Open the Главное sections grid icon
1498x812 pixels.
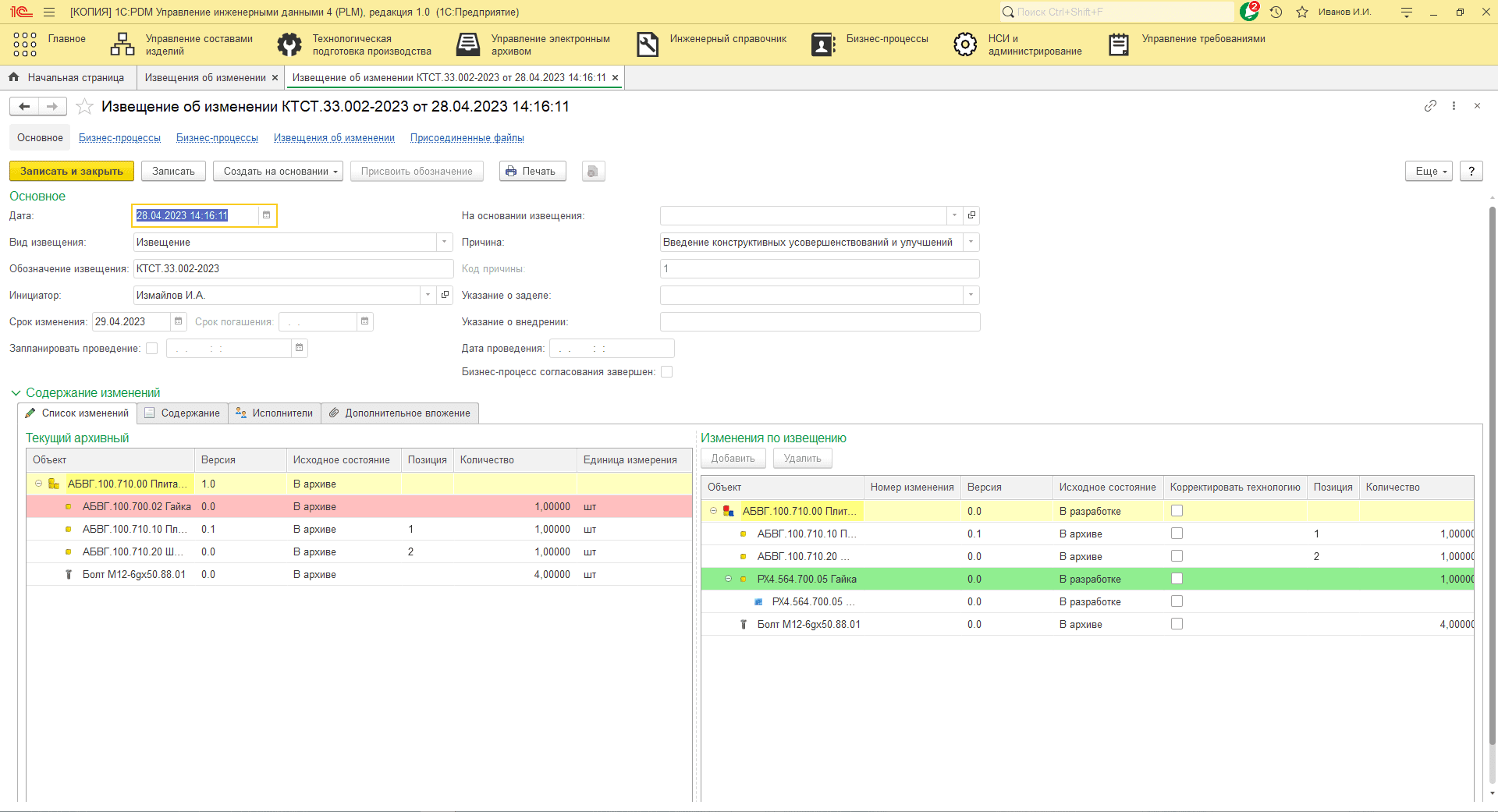click(x=25, y=44)
